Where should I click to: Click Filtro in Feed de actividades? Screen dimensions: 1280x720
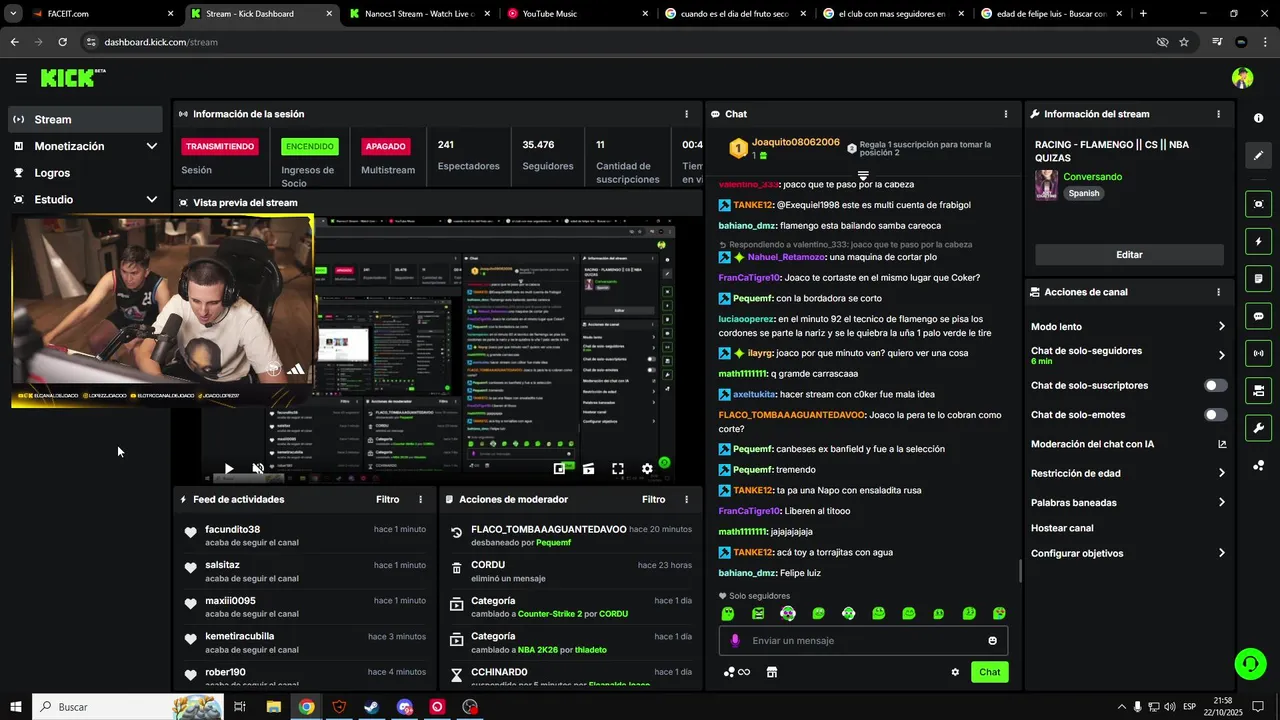[x=387, y=499]
